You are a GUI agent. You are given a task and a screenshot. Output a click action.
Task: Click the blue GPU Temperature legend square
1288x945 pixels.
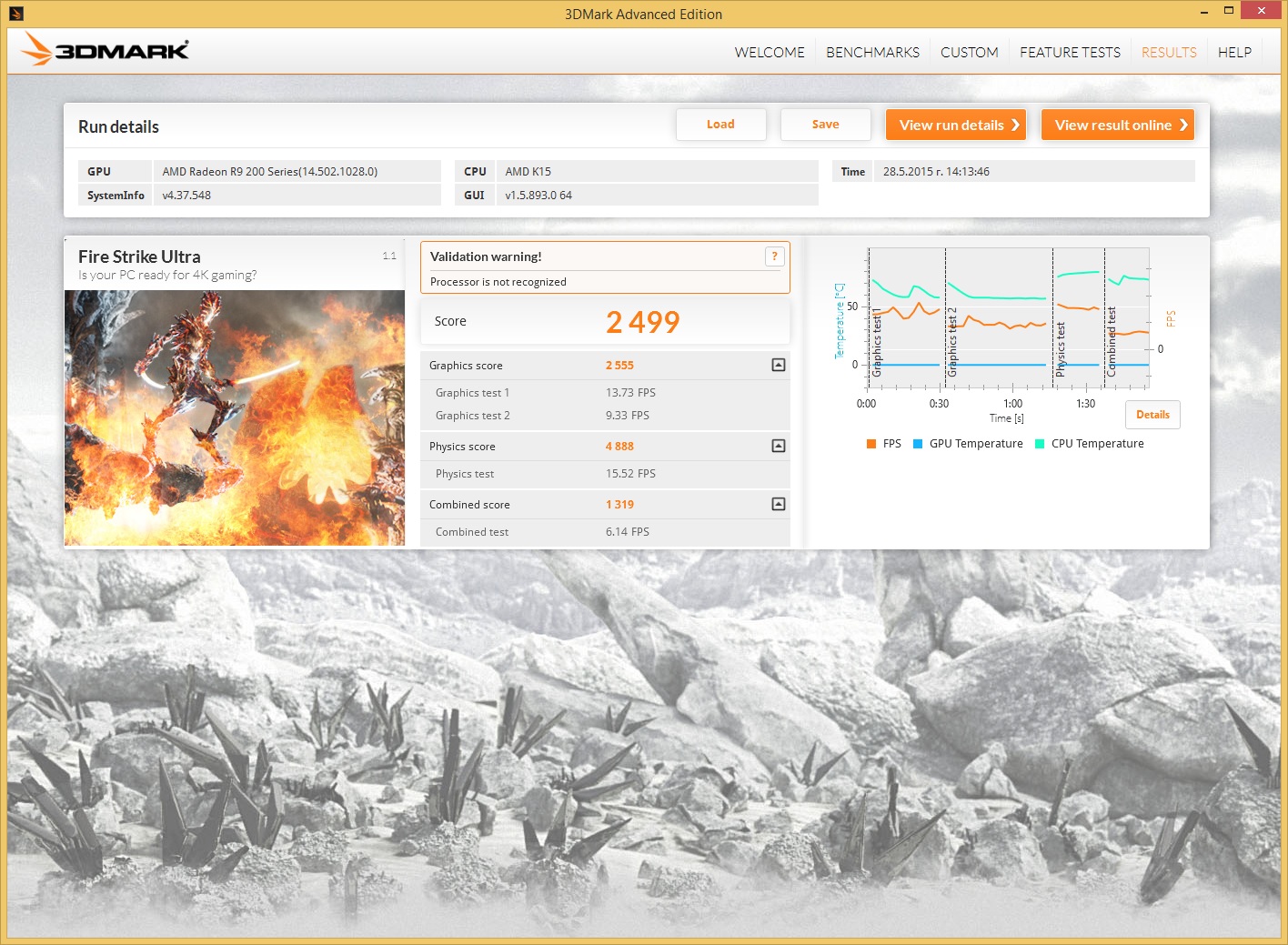click(x=918, y=444)
